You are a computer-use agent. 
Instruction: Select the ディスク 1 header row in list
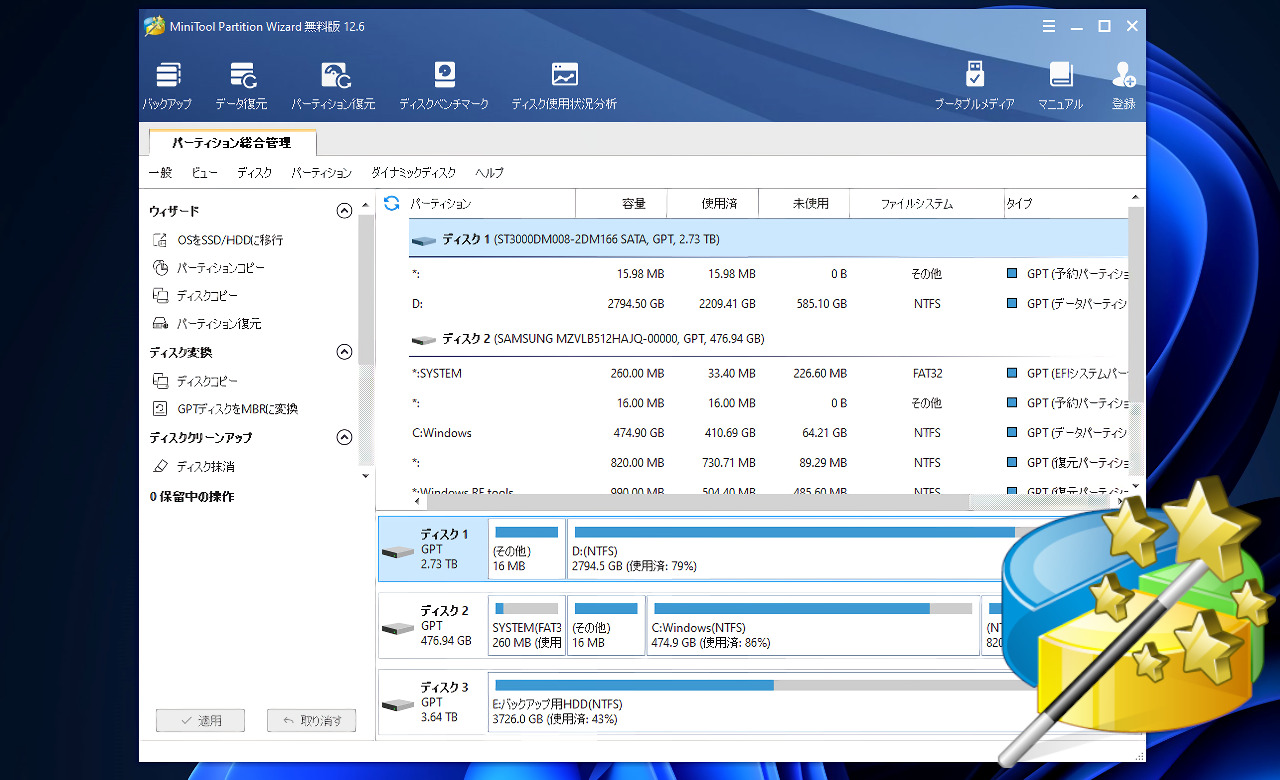pos(769,240)
